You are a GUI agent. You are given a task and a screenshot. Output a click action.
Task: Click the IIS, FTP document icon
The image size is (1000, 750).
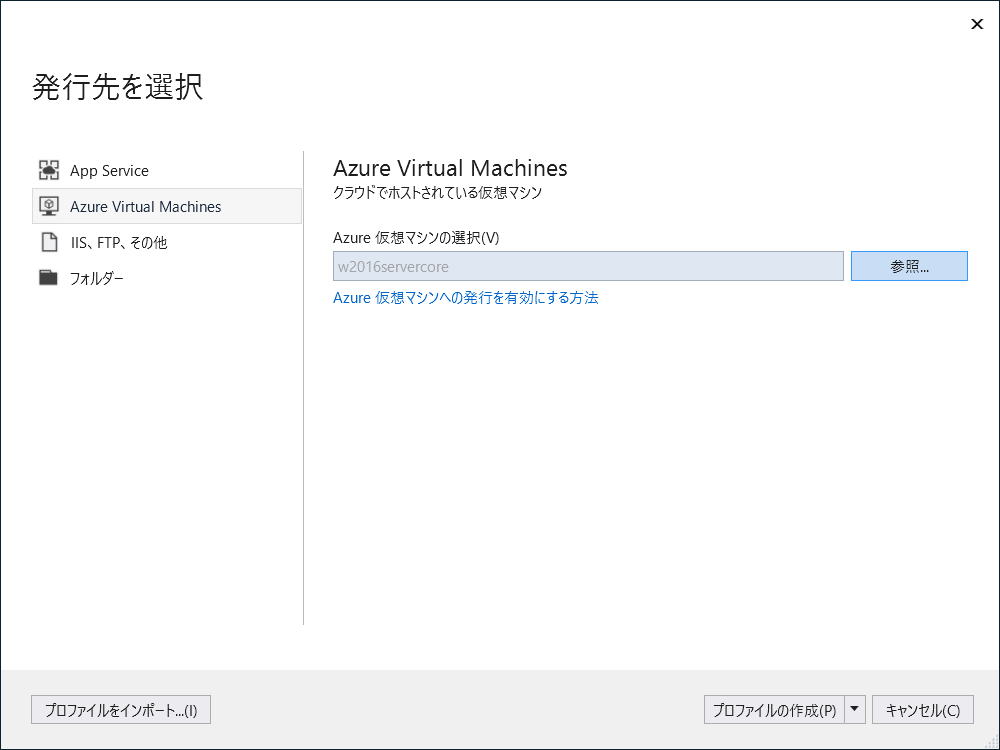[49, 242]
